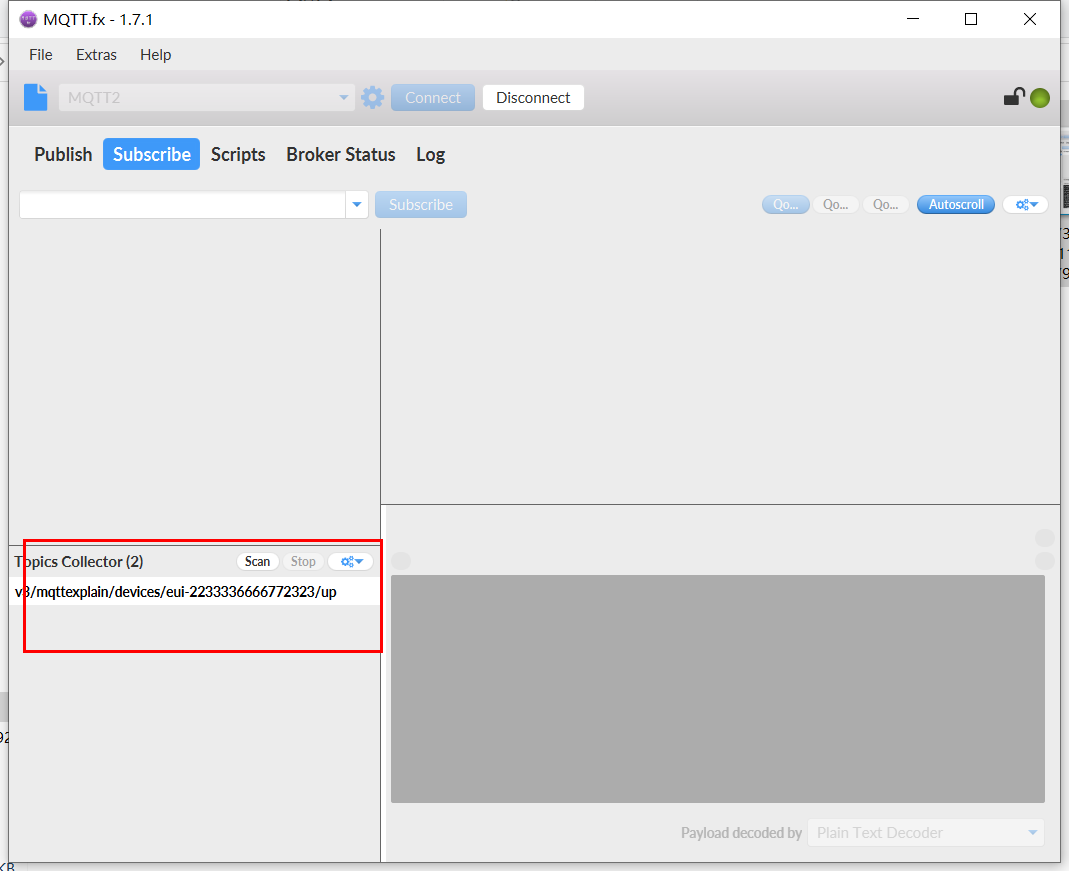Select the second QoS level toggle

(x=836, y=204)
